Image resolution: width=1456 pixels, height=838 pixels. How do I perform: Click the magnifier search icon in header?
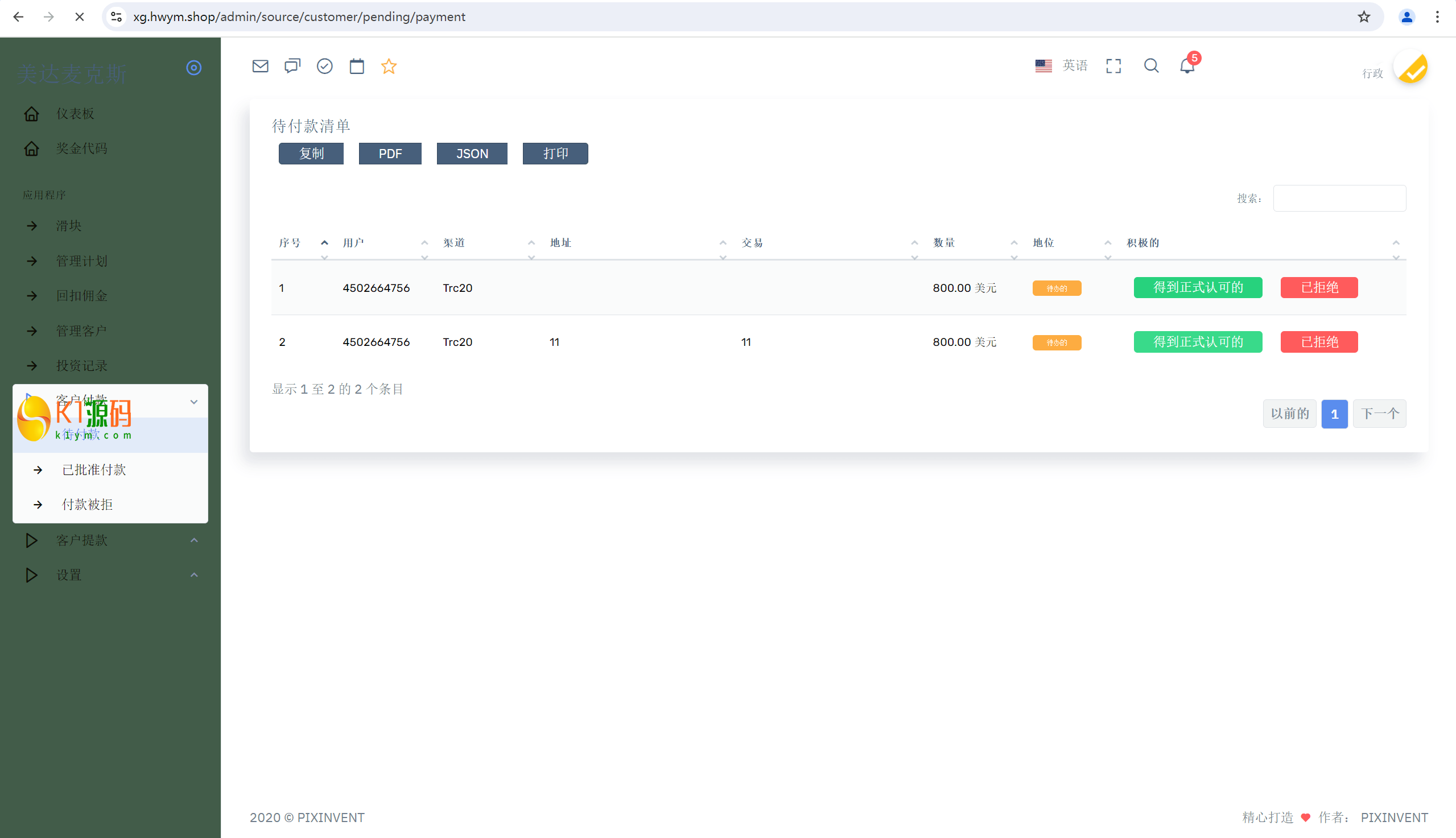click(x=1151, y=66)
